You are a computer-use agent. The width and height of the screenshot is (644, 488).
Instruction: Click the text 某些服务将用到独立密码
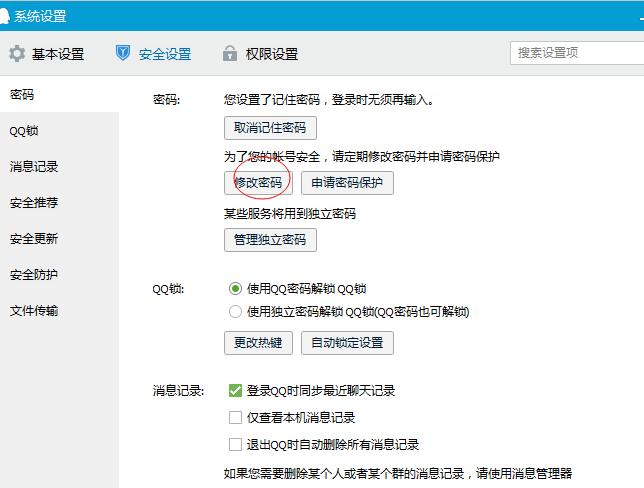click(290, 214)
